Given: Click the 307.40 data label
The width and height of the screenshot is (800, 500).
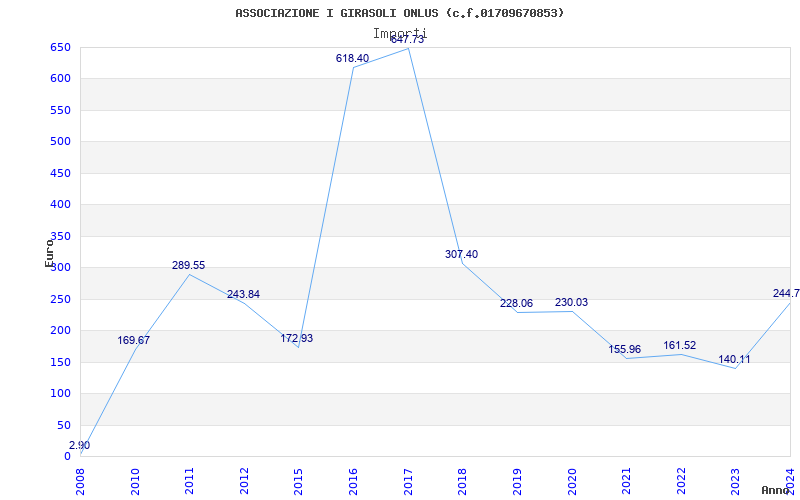Looking at the screenshot, I should point(461,254).
